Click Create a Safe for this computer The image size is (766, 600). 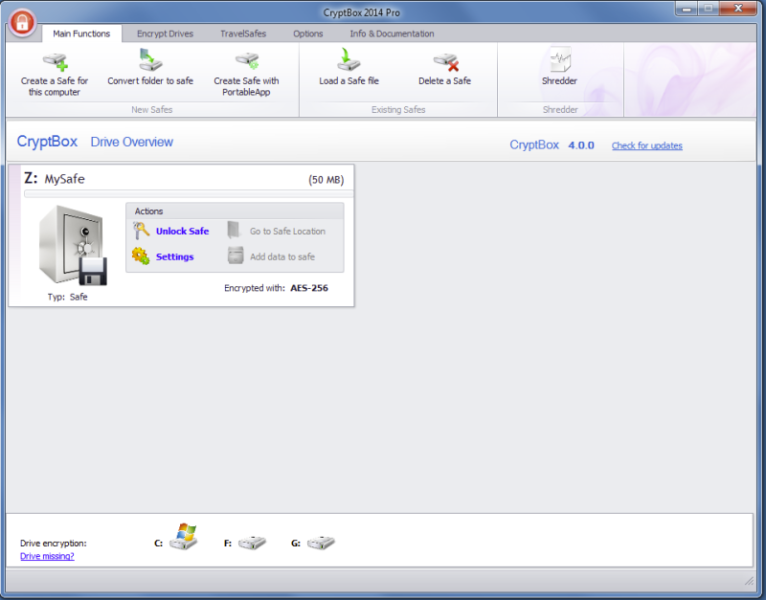tap(54, 73)
